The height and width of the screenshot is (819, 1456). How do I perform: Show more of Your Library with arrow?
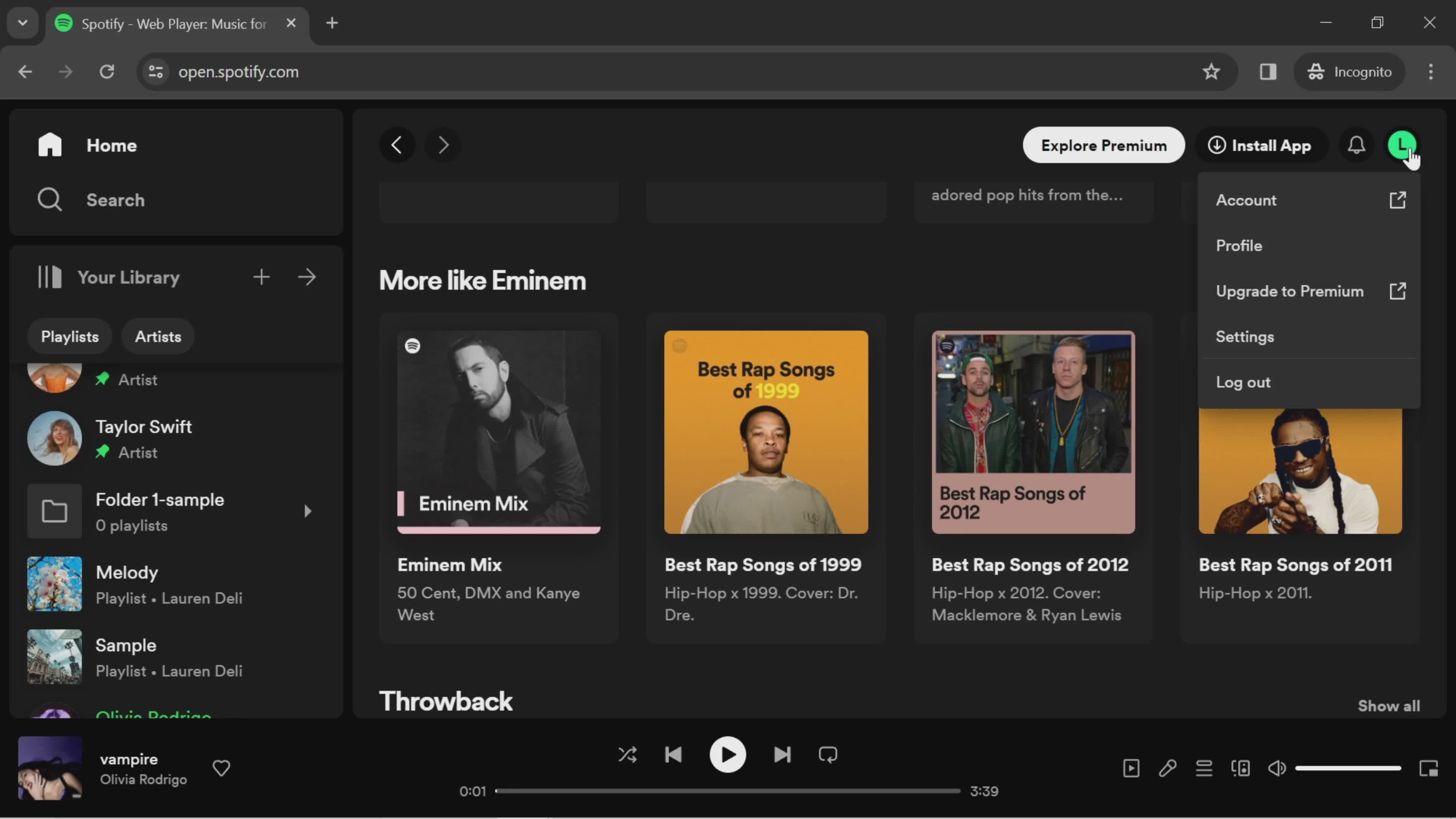click(x=307, y=277)
